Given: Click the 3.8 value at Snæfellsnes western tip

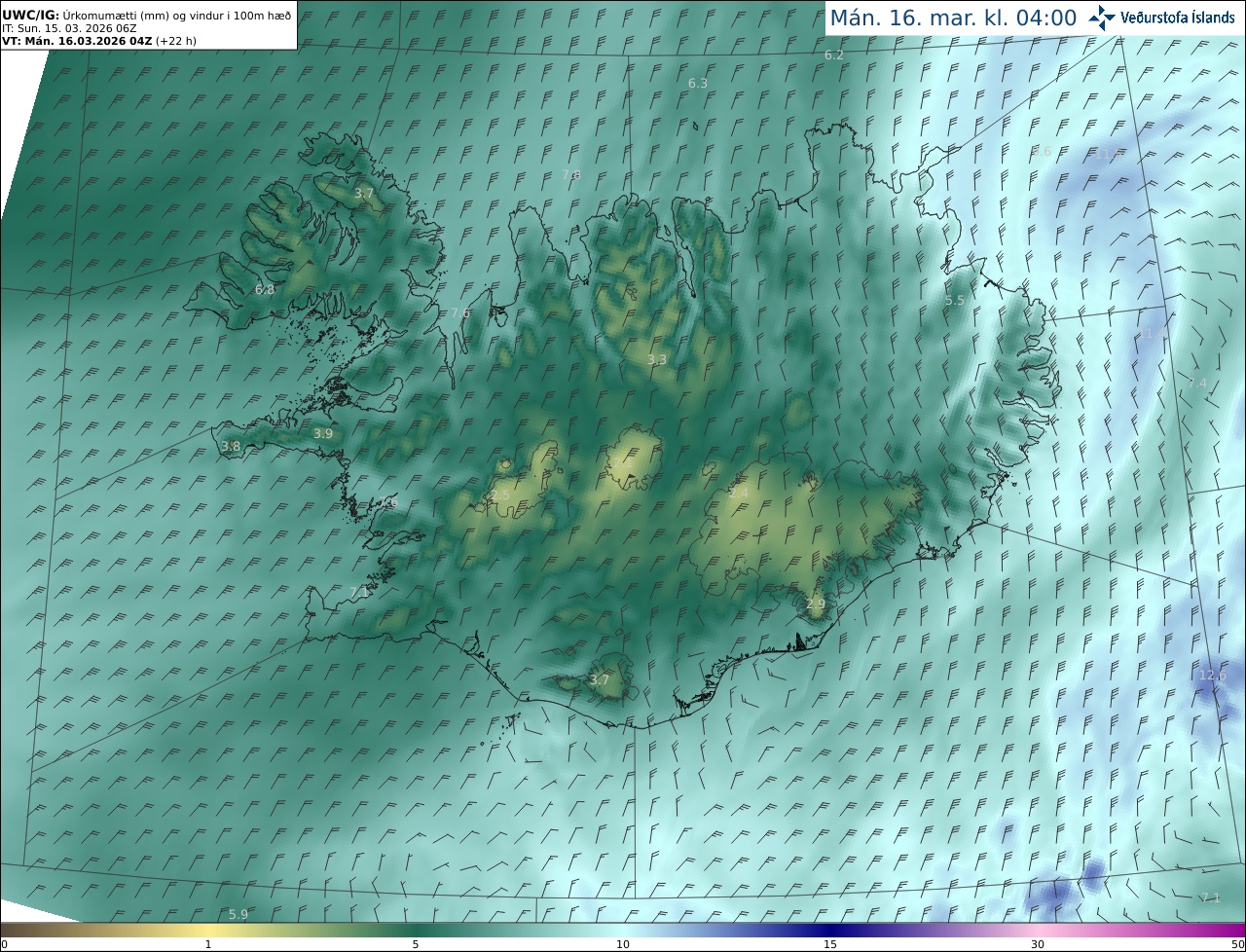Looking at the screenshot, I should click(231, 447).
